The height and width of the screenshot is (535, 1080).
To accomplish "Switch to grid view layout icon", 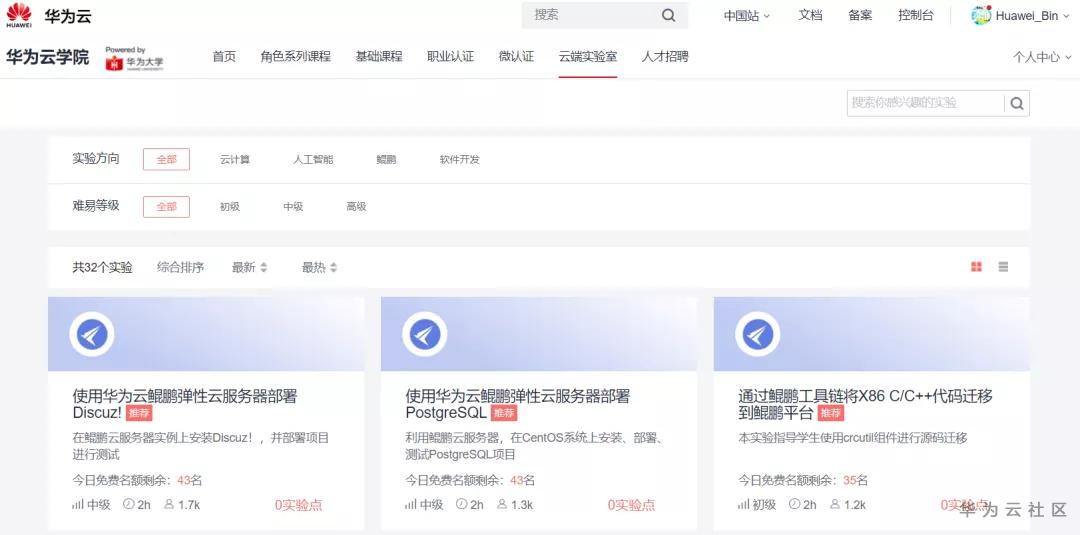I will (x=976, y=267).
